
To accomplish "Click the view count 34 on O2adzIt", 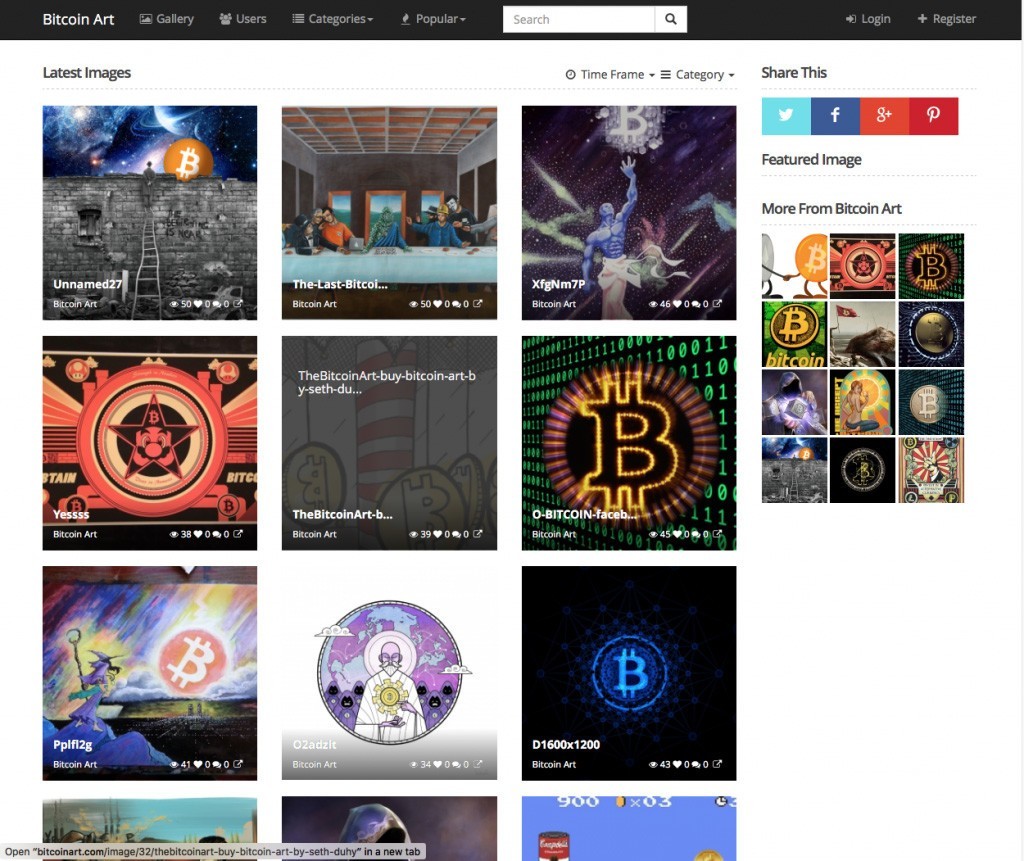I will click(x=426, y=764).
